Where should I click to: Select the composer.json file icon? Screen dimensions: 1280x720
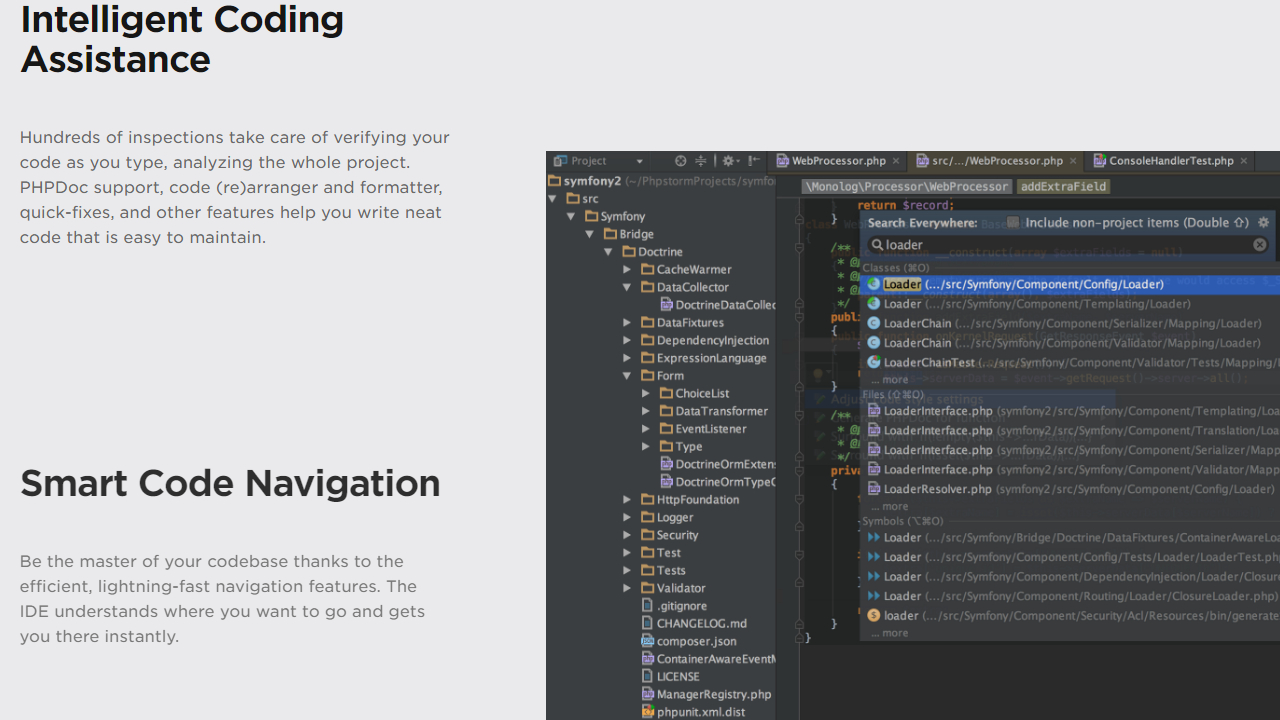click(x=647, y=641)
